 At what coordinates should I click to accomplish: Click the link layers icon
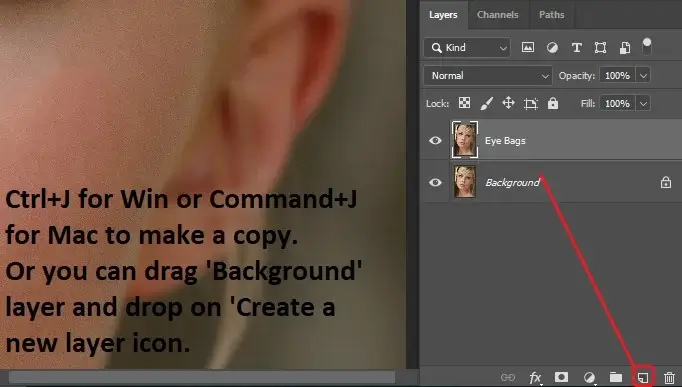click(508, 377)
